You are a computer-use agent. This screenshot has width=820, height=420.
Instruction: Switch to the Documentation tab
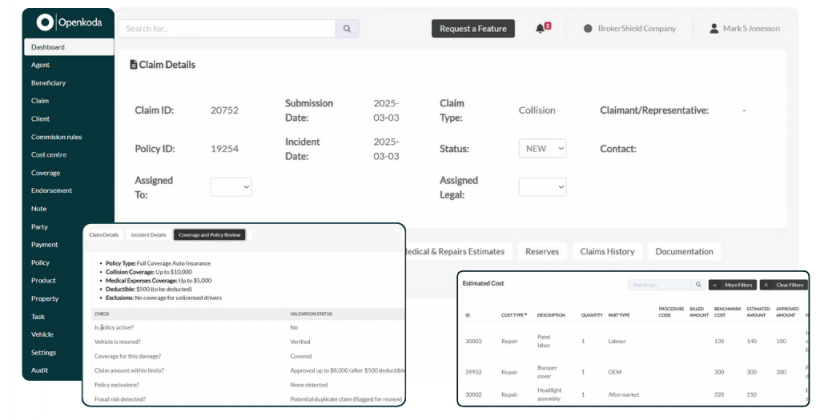point(684,252)
